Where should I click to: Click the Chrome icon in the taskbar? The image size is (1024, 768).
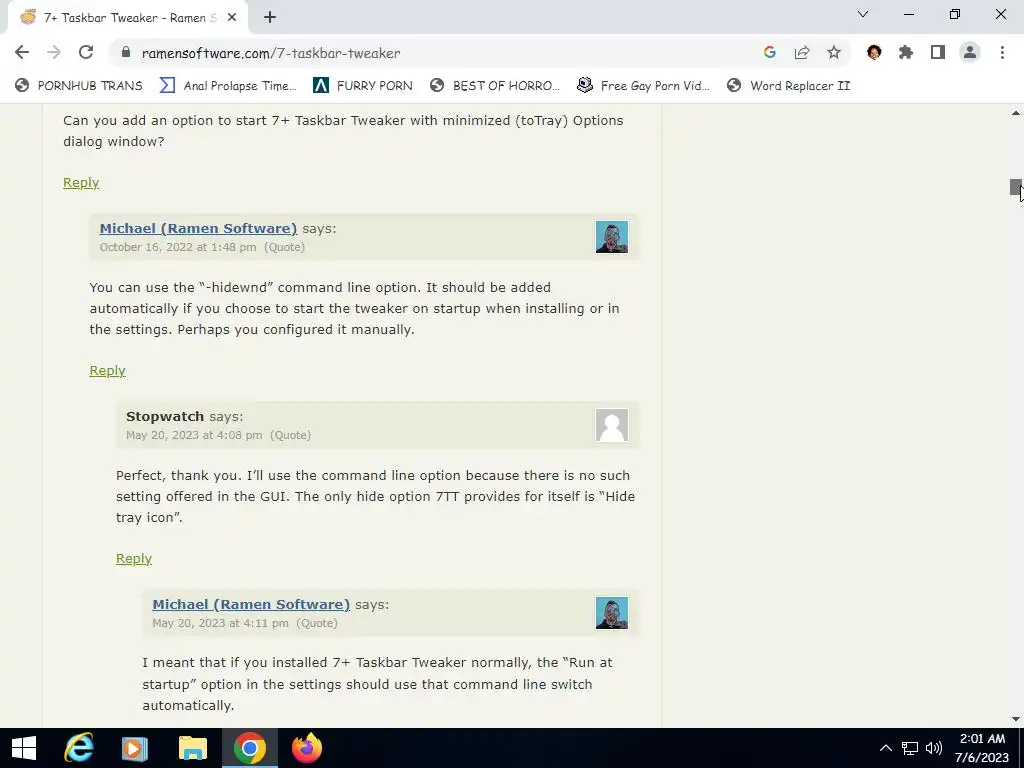tap(249, 748)
